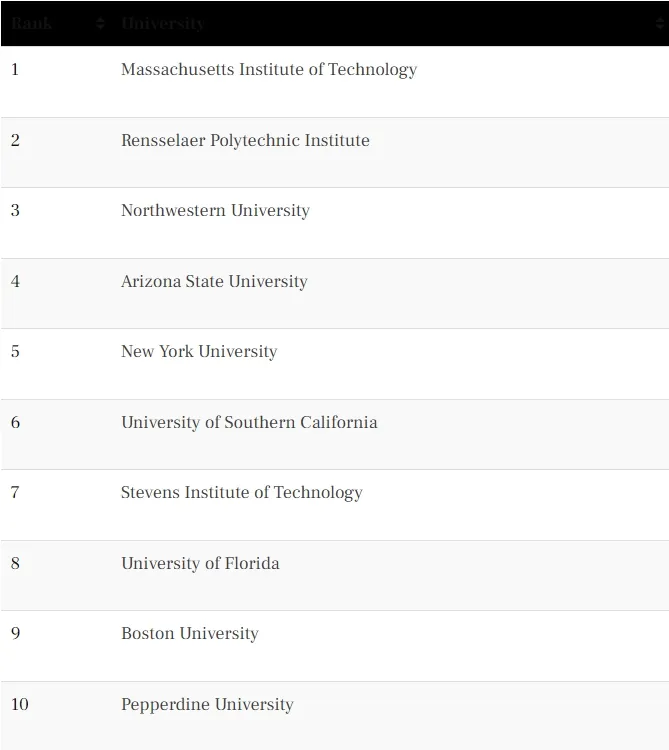This screenshot has height=750, width=669.
Task: Select Northwestern University text
Action: coord(215,211)
